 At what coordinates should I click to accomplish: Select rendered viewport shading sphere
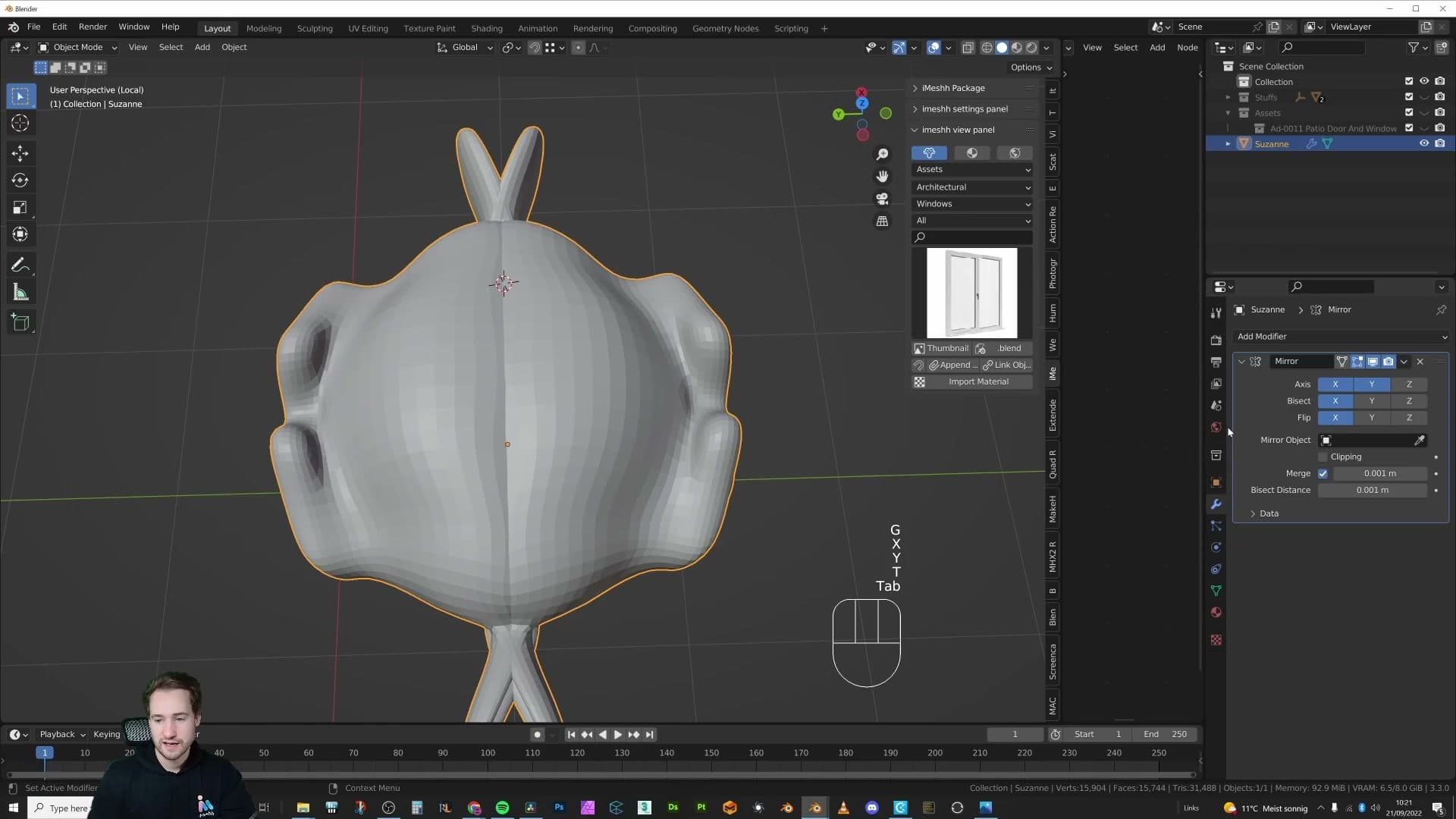pos(1031,48)
